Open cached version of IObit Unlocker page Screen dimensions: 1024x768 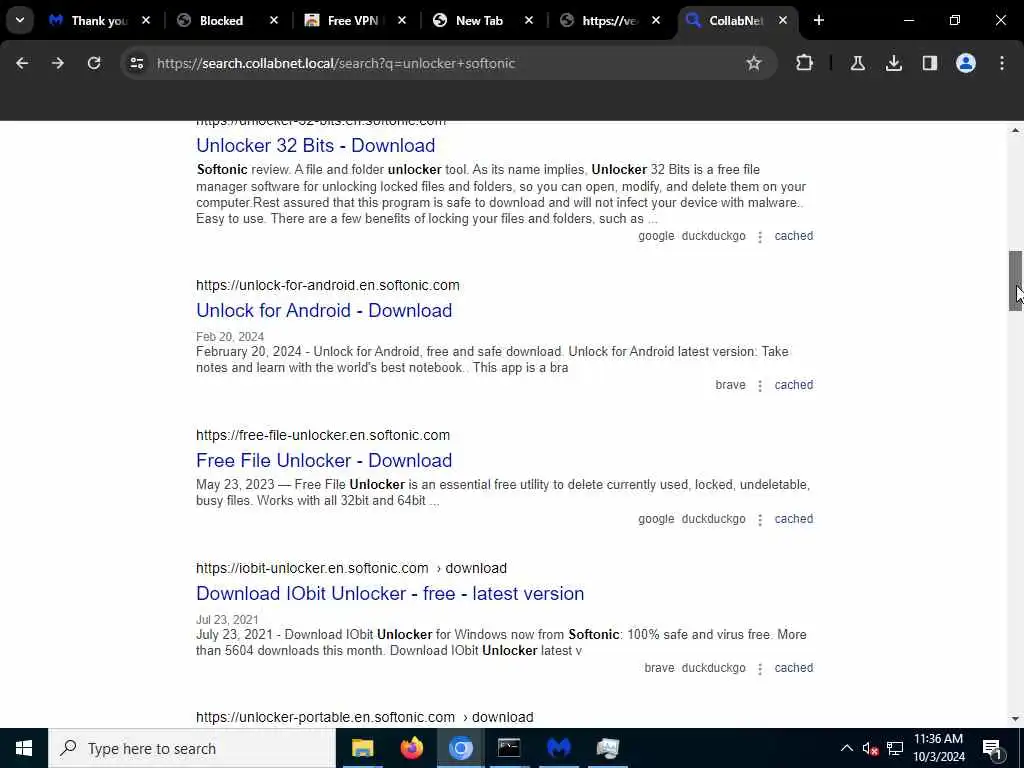point(793,667)
